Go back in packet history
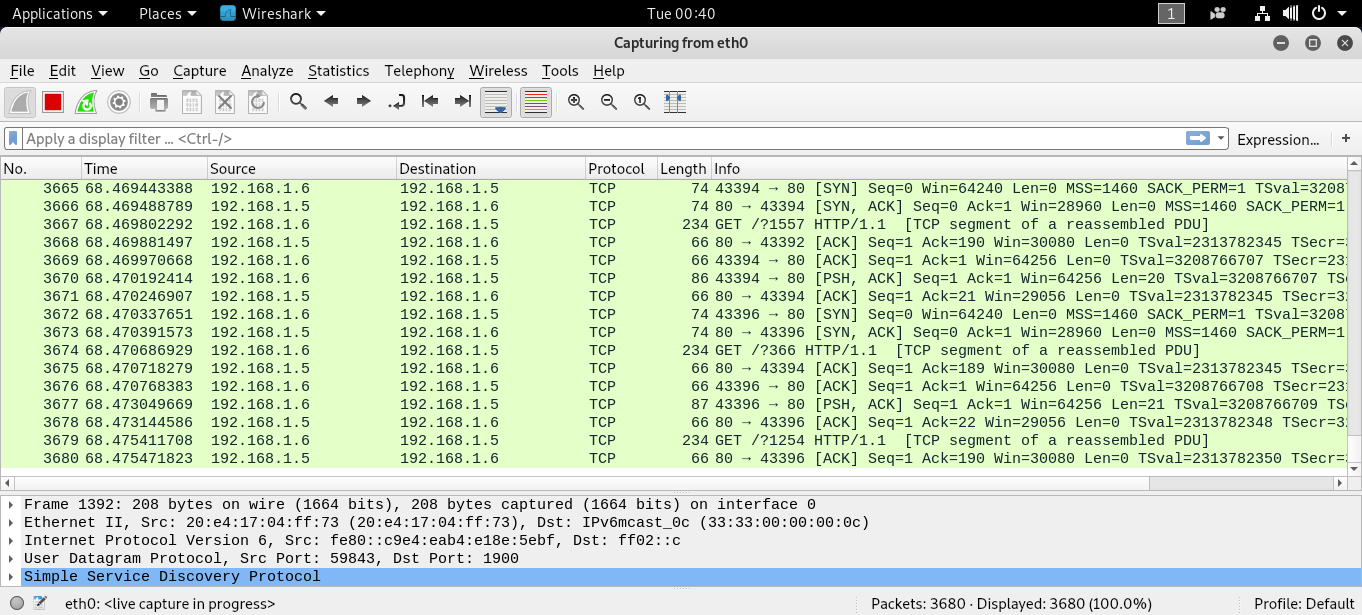Screen dimensions: 1362x615 331,101
